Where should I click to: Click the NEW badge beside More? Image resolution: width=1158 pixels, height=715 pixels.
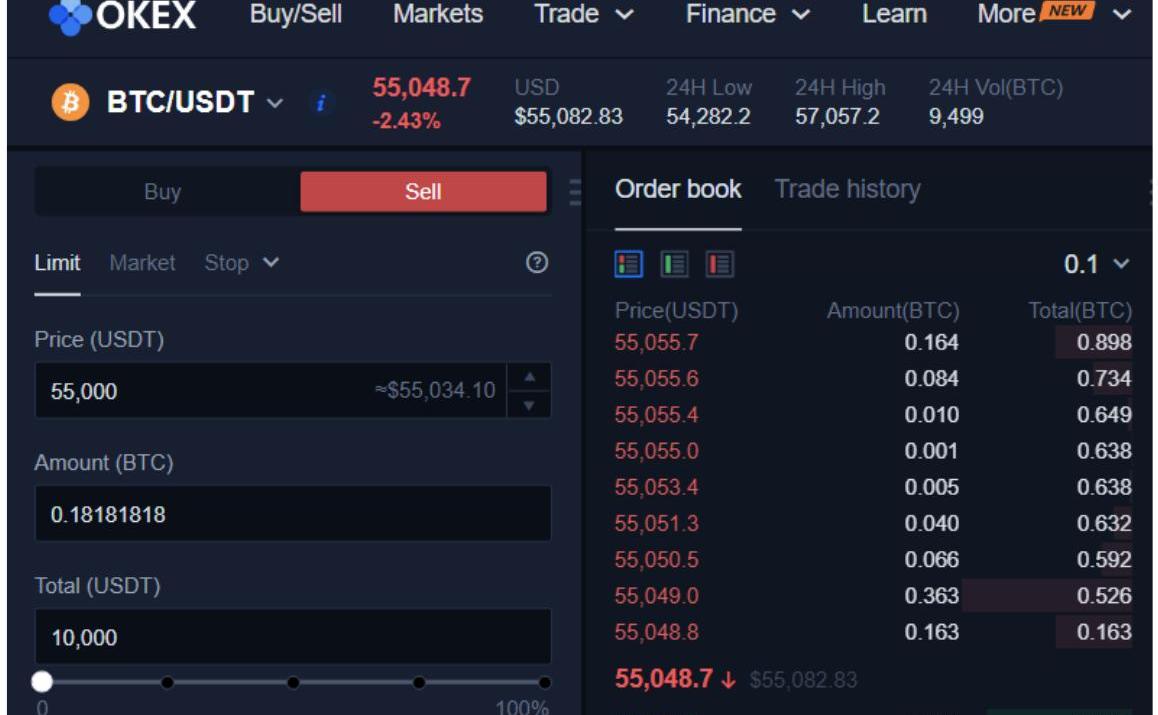pyautogui.click(x=1067, y=10)
